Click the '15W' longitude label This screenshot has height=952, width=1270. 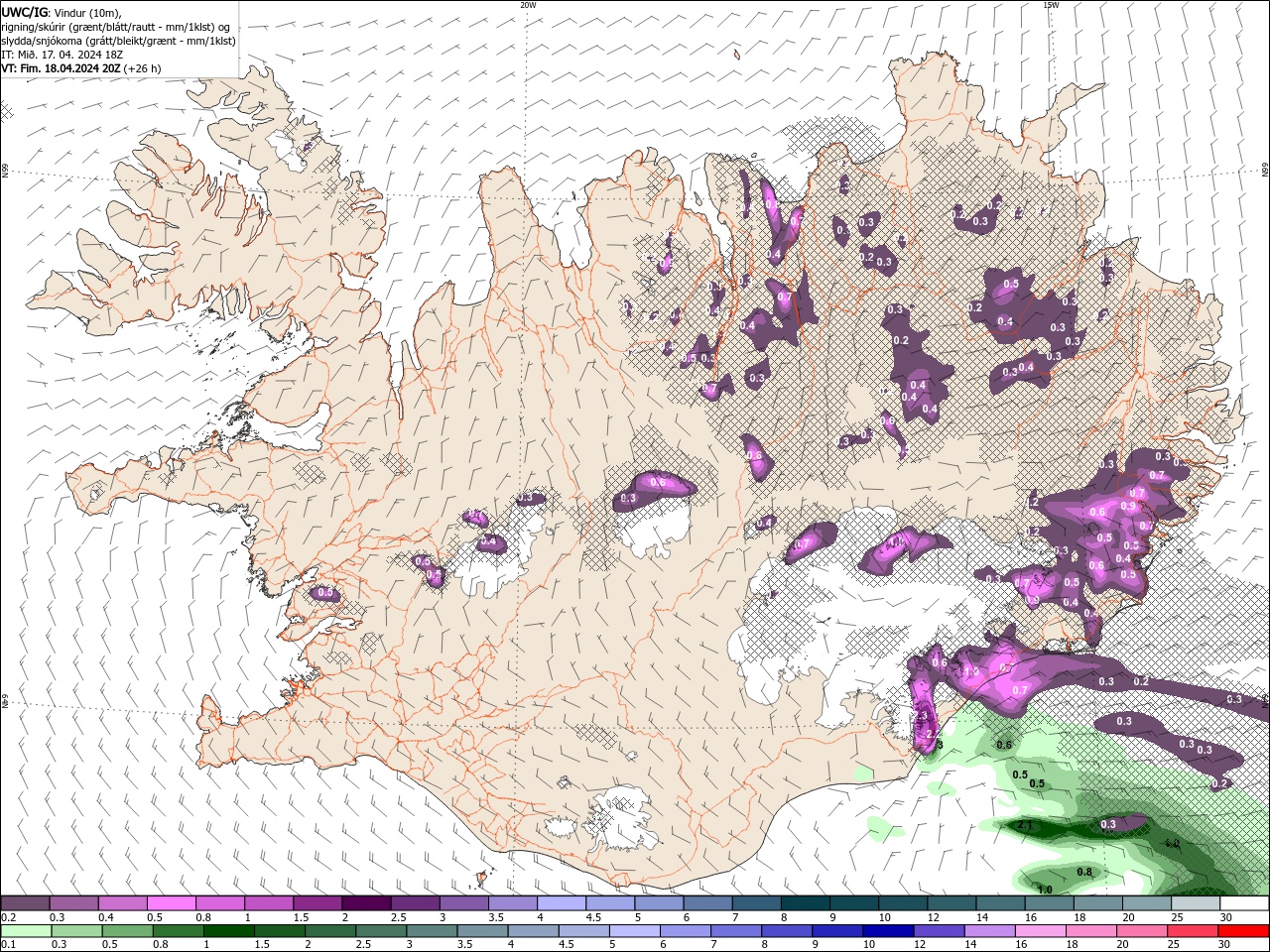tap(1051, 5)
